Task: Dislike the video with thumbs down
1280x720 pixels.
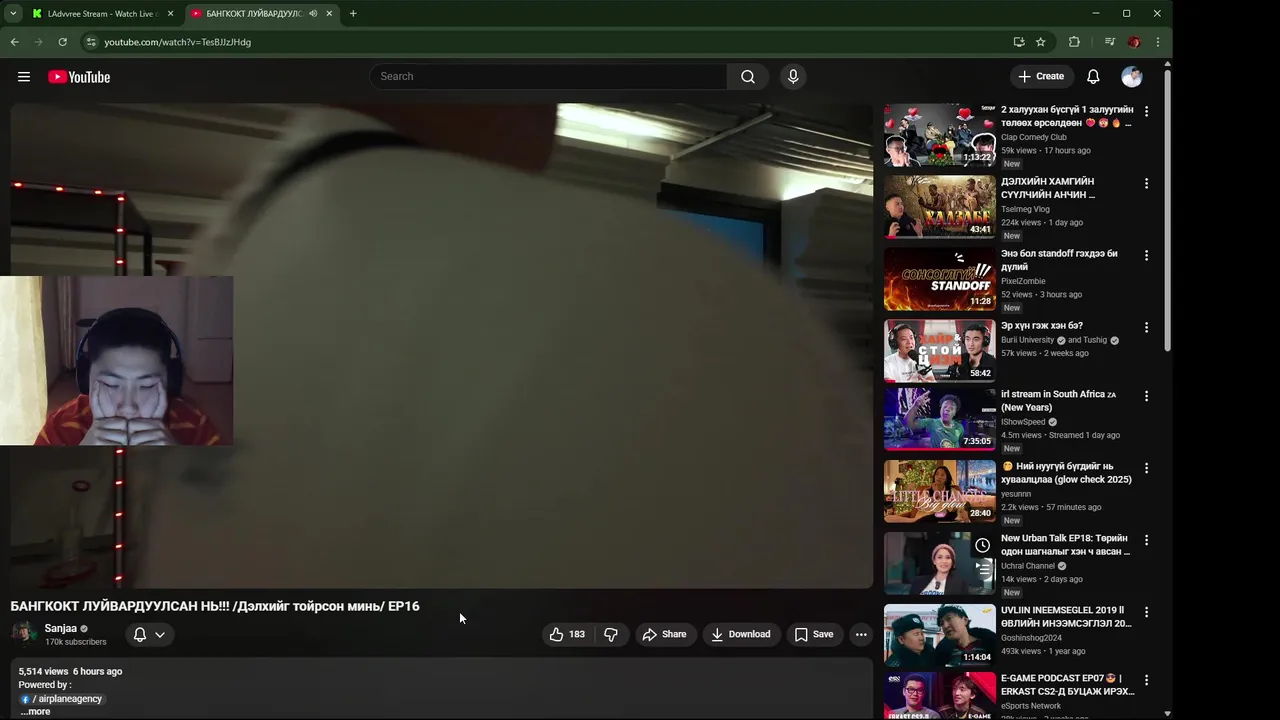Action: click(611, 634)
